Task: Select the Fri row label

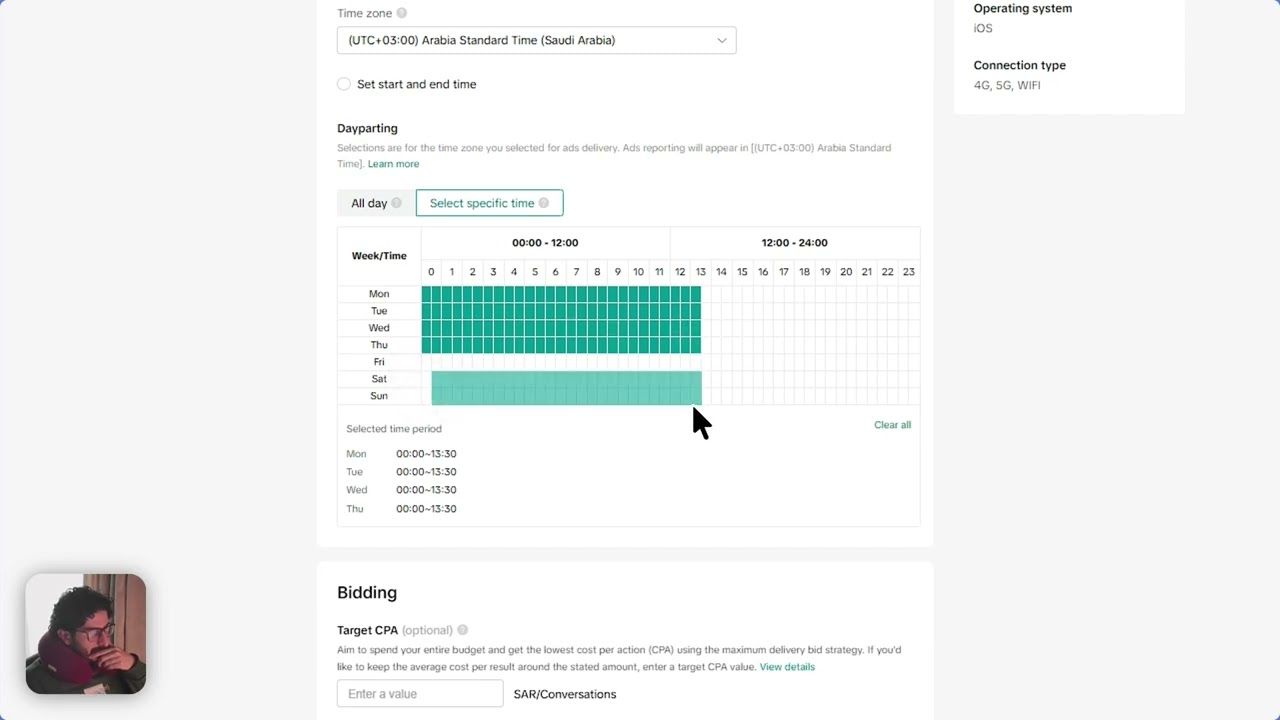Action: (x=379, y=362)
